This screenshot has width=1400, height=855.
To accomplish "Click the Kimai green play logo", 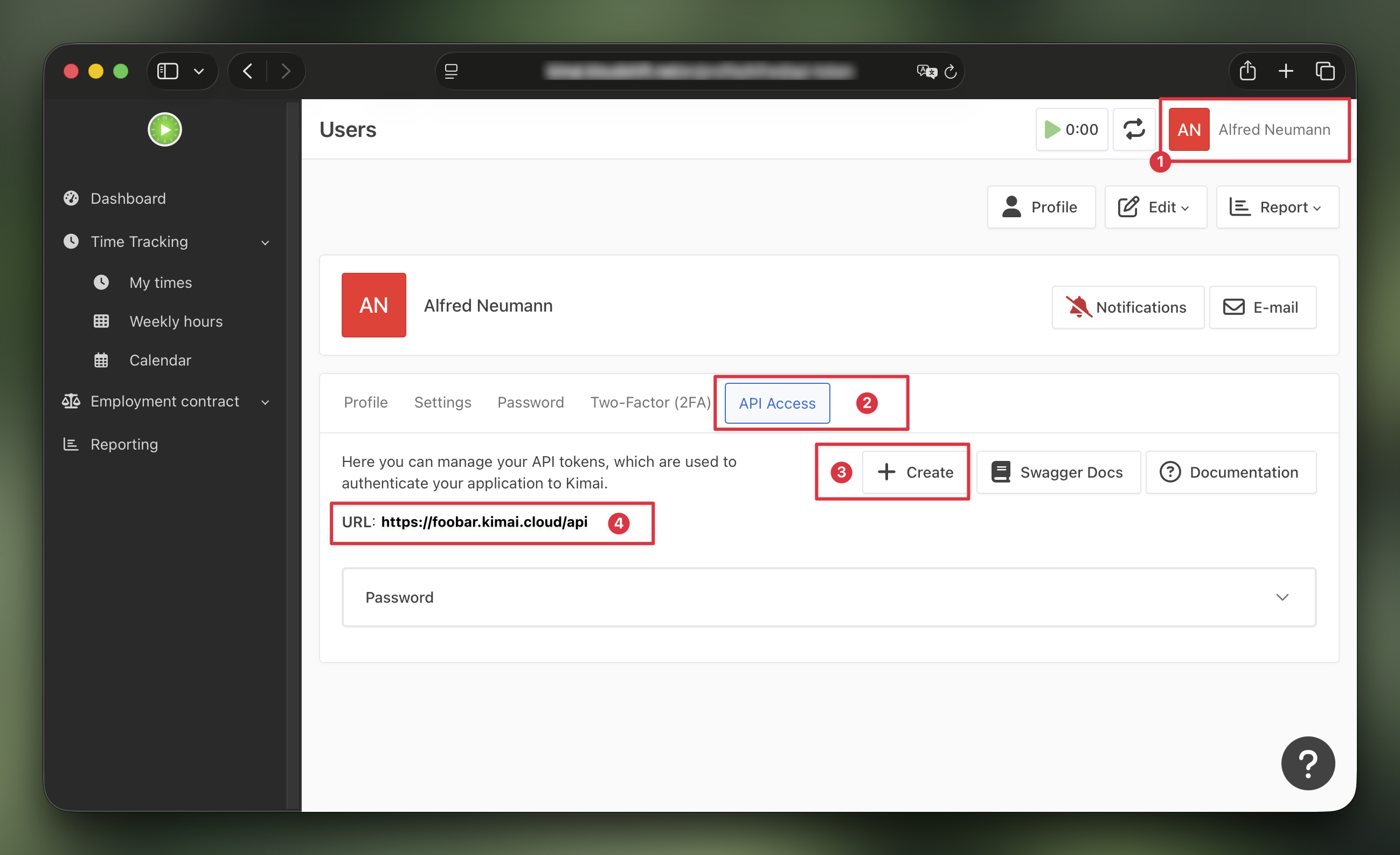I will coord(164,129).
